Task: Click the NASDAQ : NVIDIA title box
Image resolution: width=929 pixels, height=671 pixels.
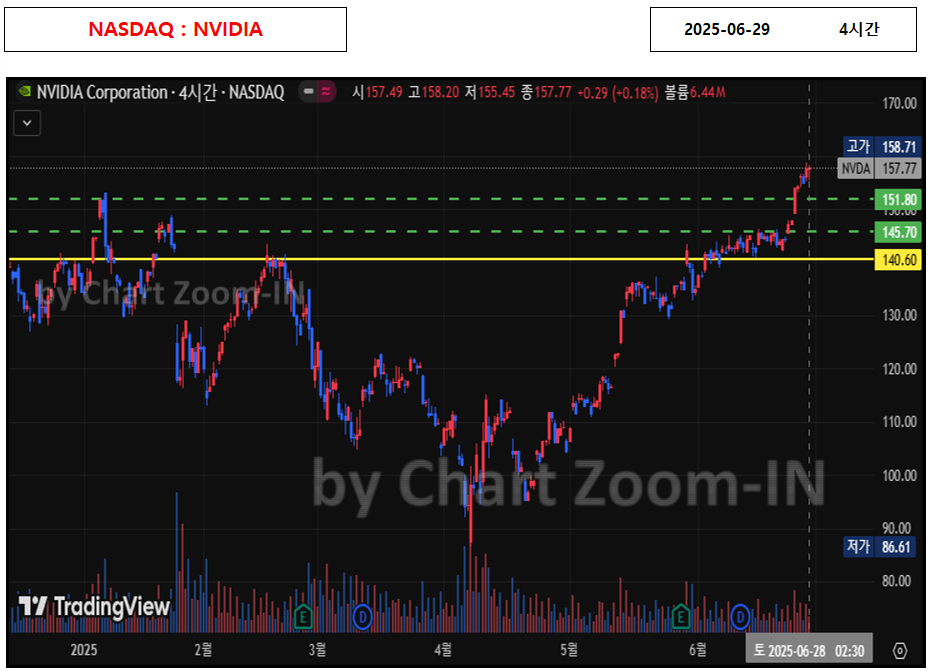Action: click(175, 30)
